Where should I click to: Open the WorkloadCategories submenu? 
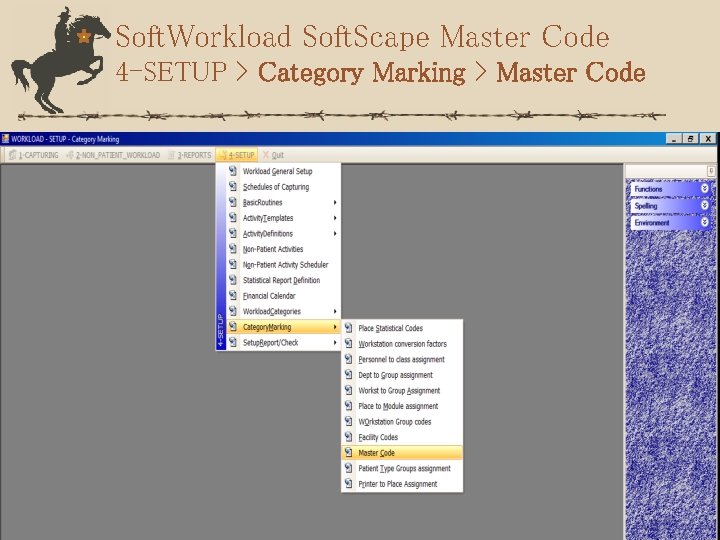(x=284, y=312)
